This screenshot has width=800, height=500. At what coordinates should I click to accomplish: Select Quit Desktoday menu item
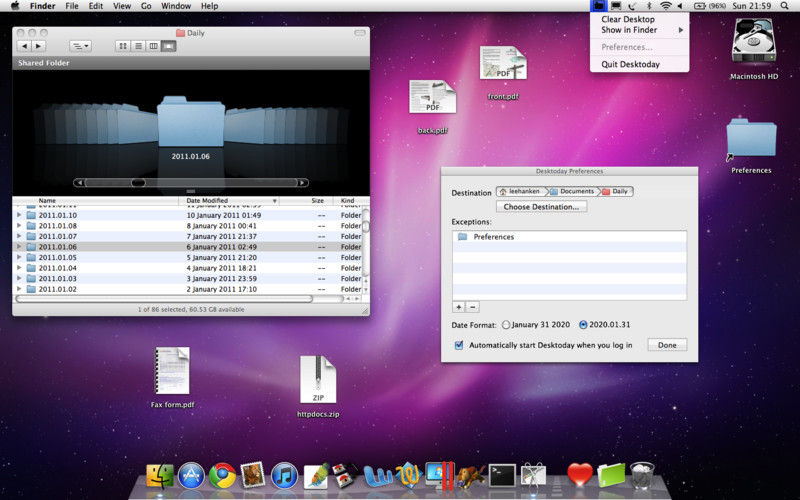(x=630, y=64)
